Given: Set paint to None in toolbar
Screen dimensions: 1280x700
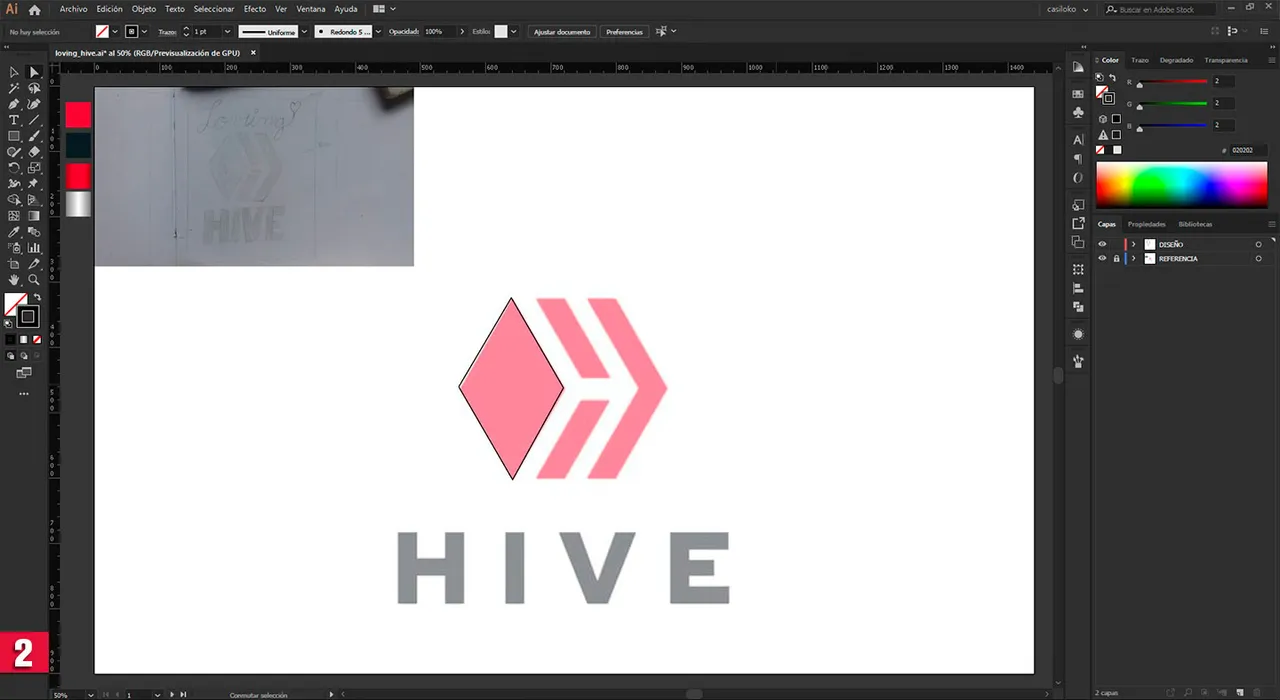Looking at the screenshot, I should click(x=38, y=338).
